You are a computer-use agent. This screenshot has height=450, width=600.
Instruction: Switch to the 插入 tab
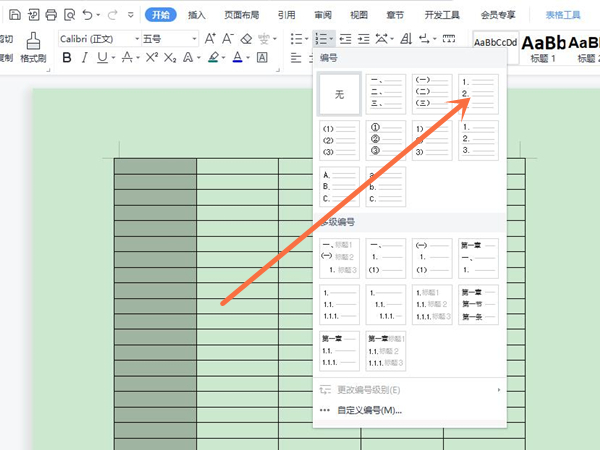pyautogui.click(x=197, y=15)
